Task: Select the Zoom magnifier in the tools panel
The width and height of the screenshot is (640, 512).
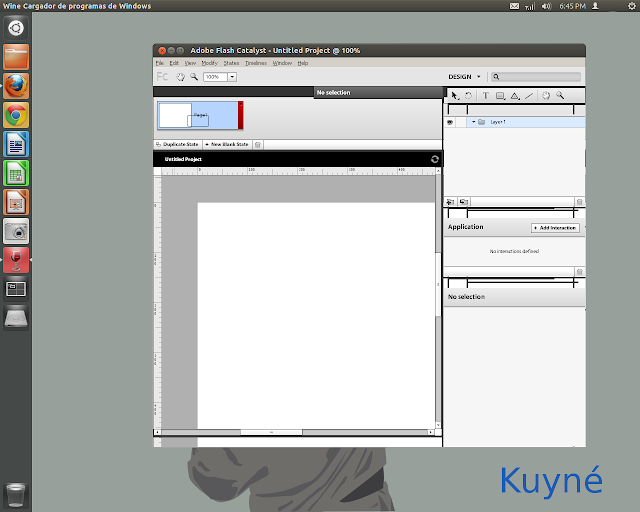Action: point(560,96)
